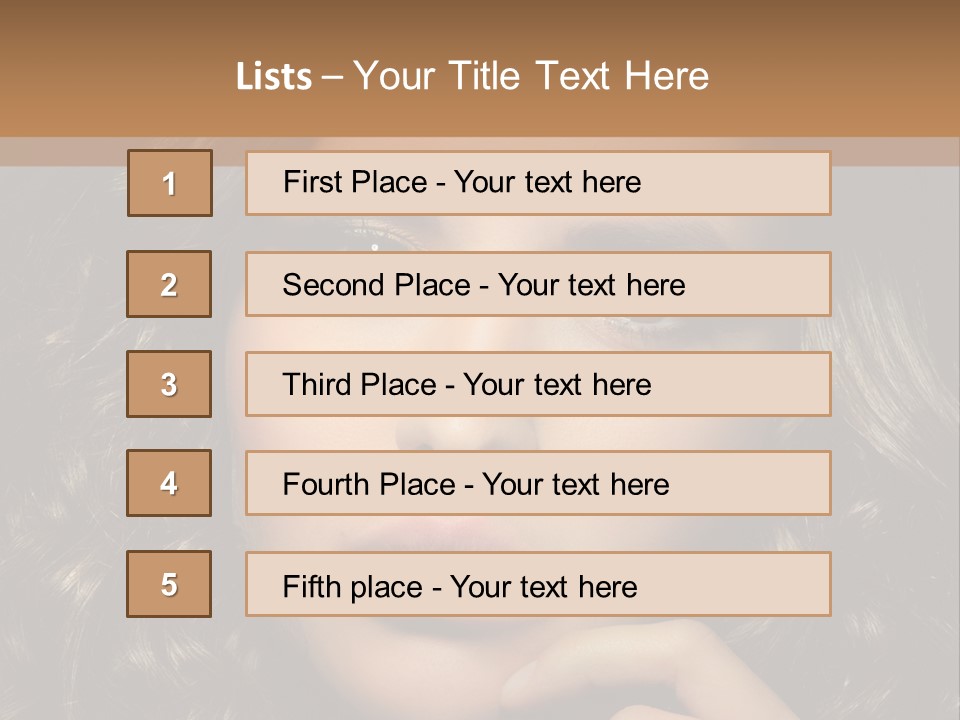Image resolution: width=960 pixels, height=720 pixels.
Task: Select the number 4 box
Action: (x=169, y=483)
